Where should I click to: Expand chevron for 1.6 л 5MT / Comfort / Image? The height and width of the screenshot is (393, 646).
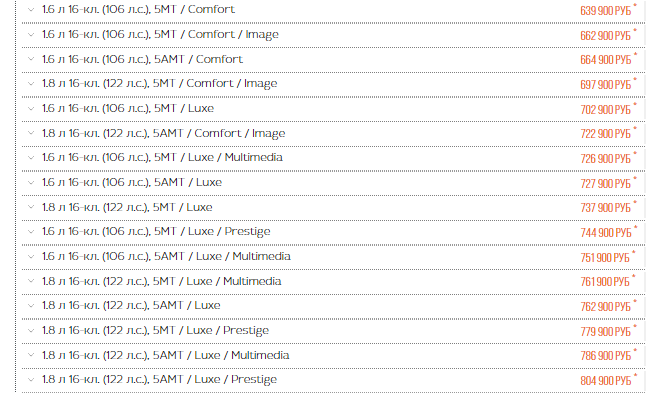point(31,35)
